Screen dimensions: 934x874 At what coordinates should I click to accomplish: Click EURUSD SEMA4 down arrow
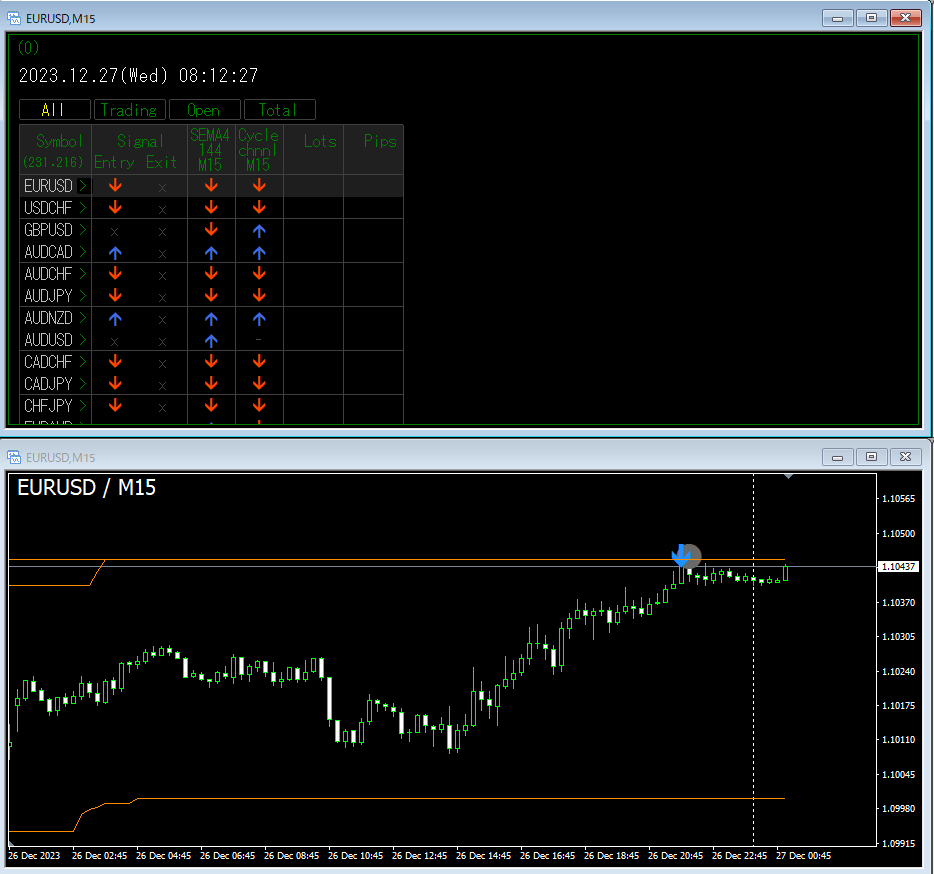coord(211,185)
